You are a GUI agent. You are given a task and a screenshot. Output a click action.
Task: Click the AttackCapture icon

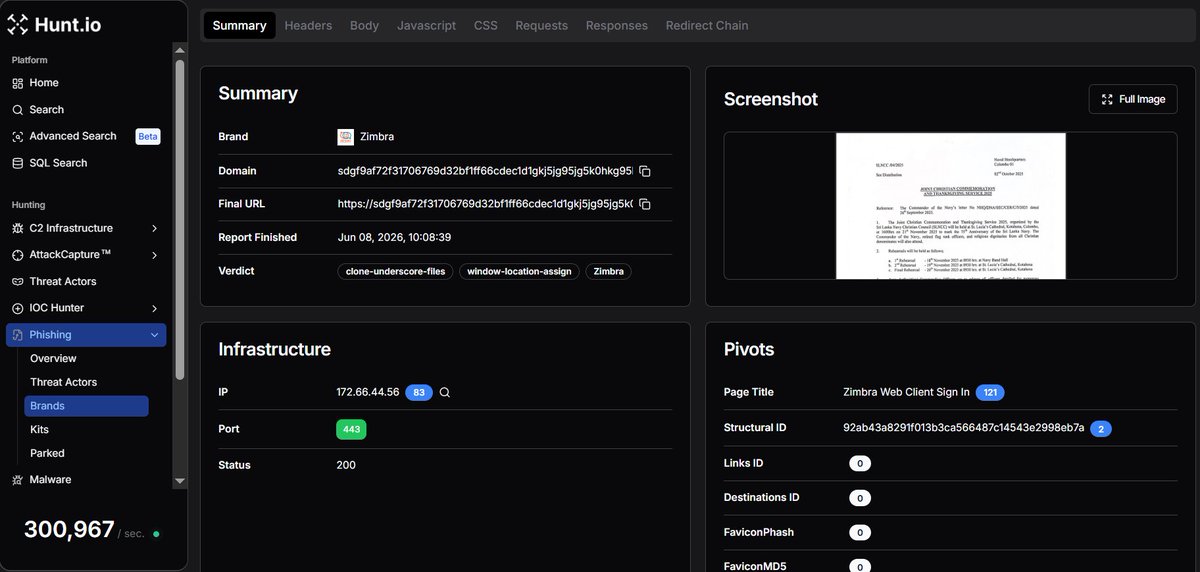[18, 255]
